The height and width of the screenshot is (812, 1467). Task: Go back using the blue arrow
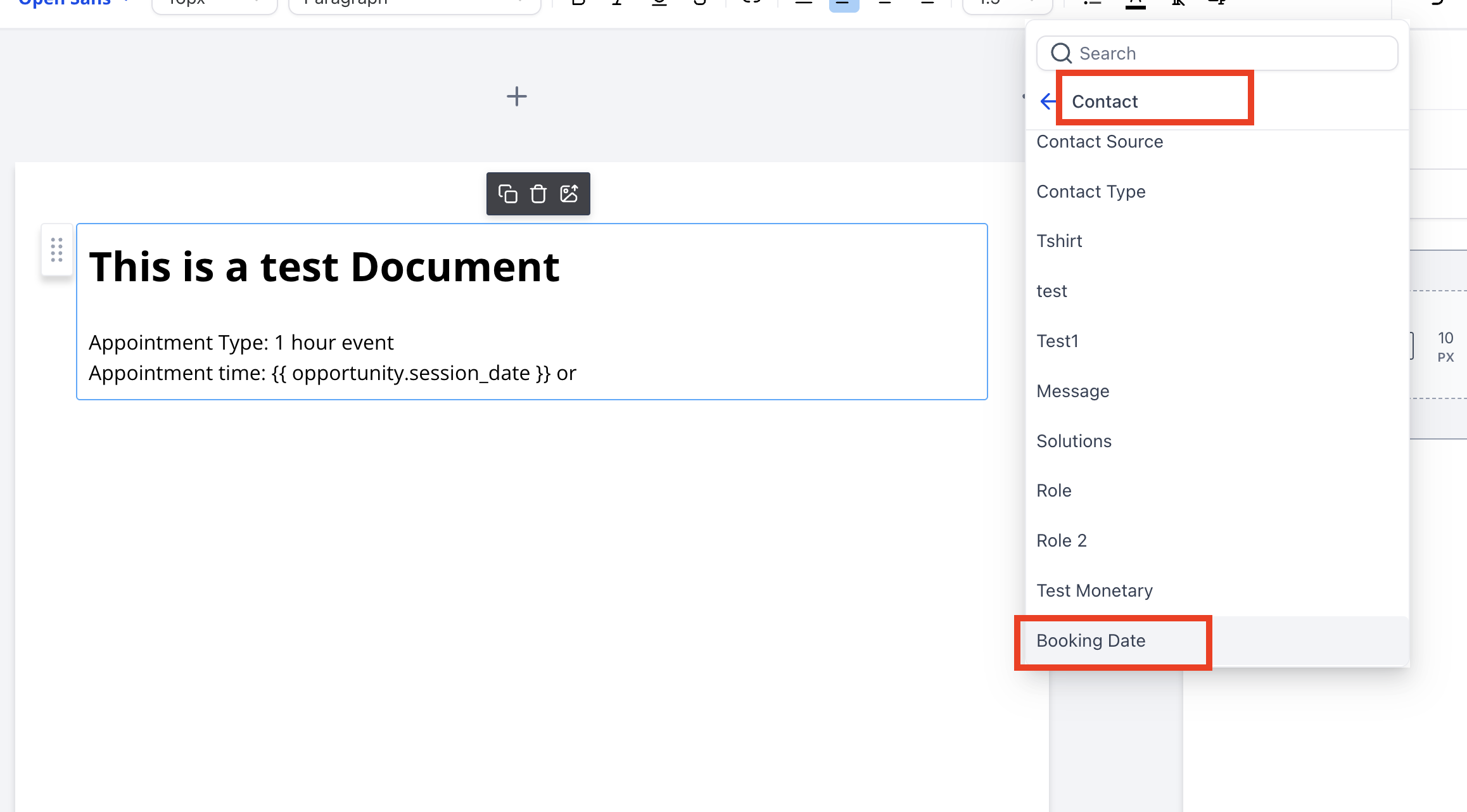pos(1048,101)
